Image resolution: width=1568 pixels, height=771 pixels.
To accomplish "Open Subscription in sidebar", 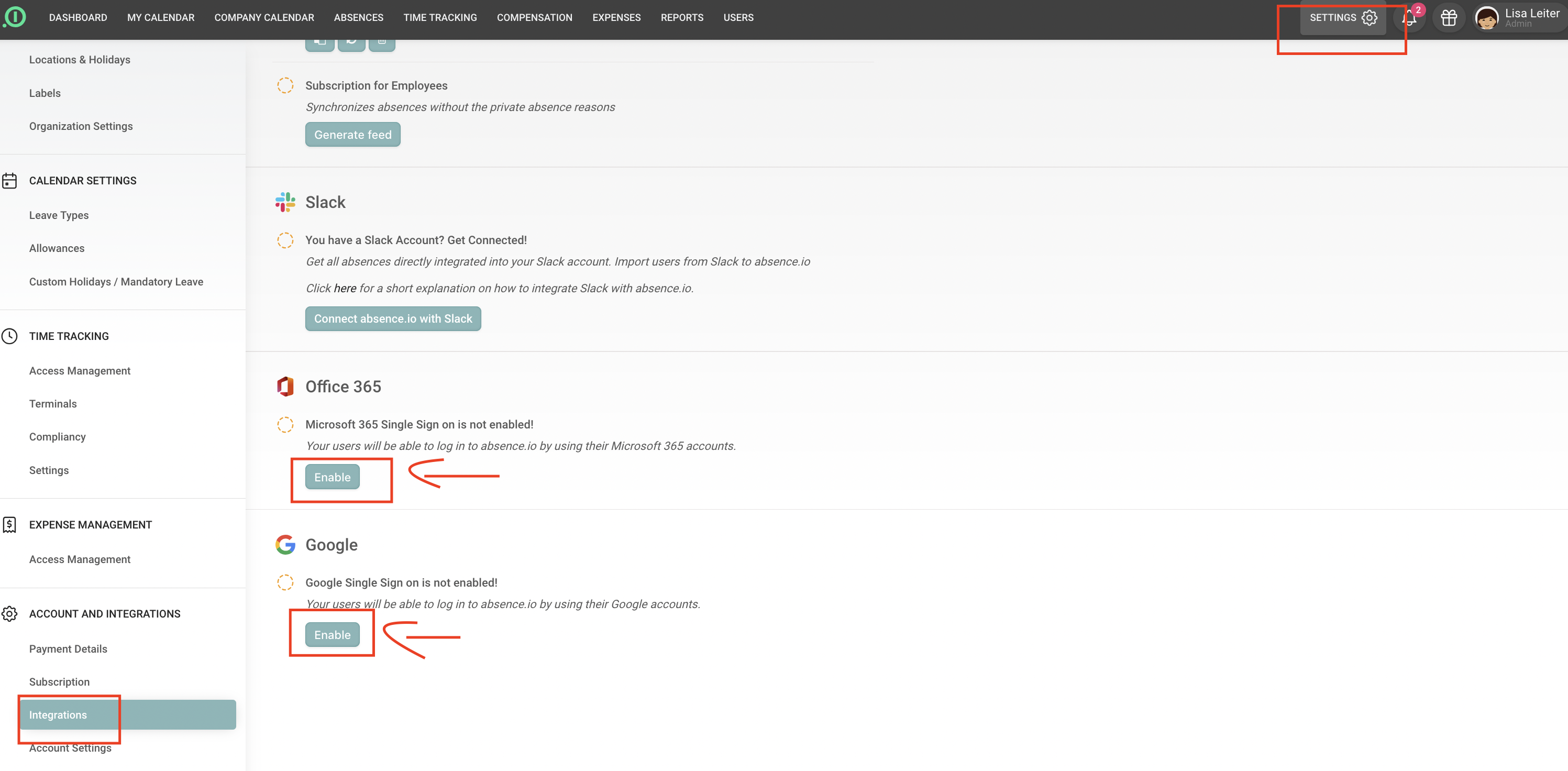I will click(x=59, y=681).
